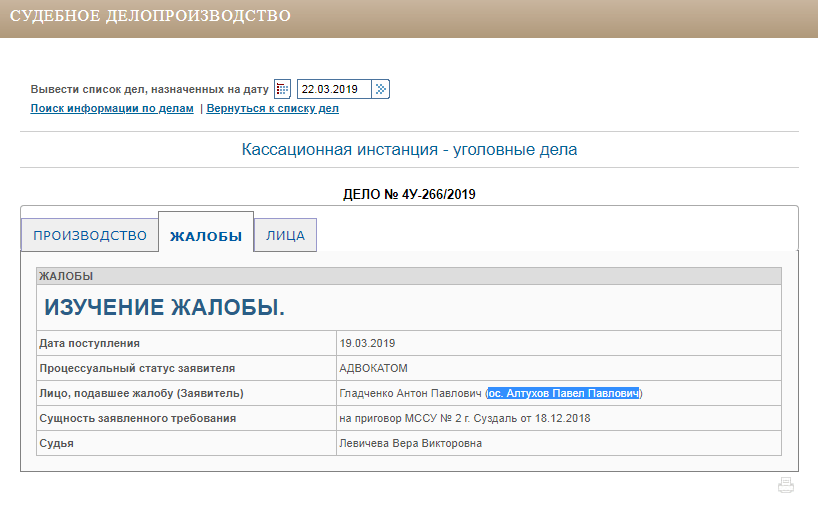Click the case number ДЕЛО № 4У-266/2019

(x=409, y=194)
